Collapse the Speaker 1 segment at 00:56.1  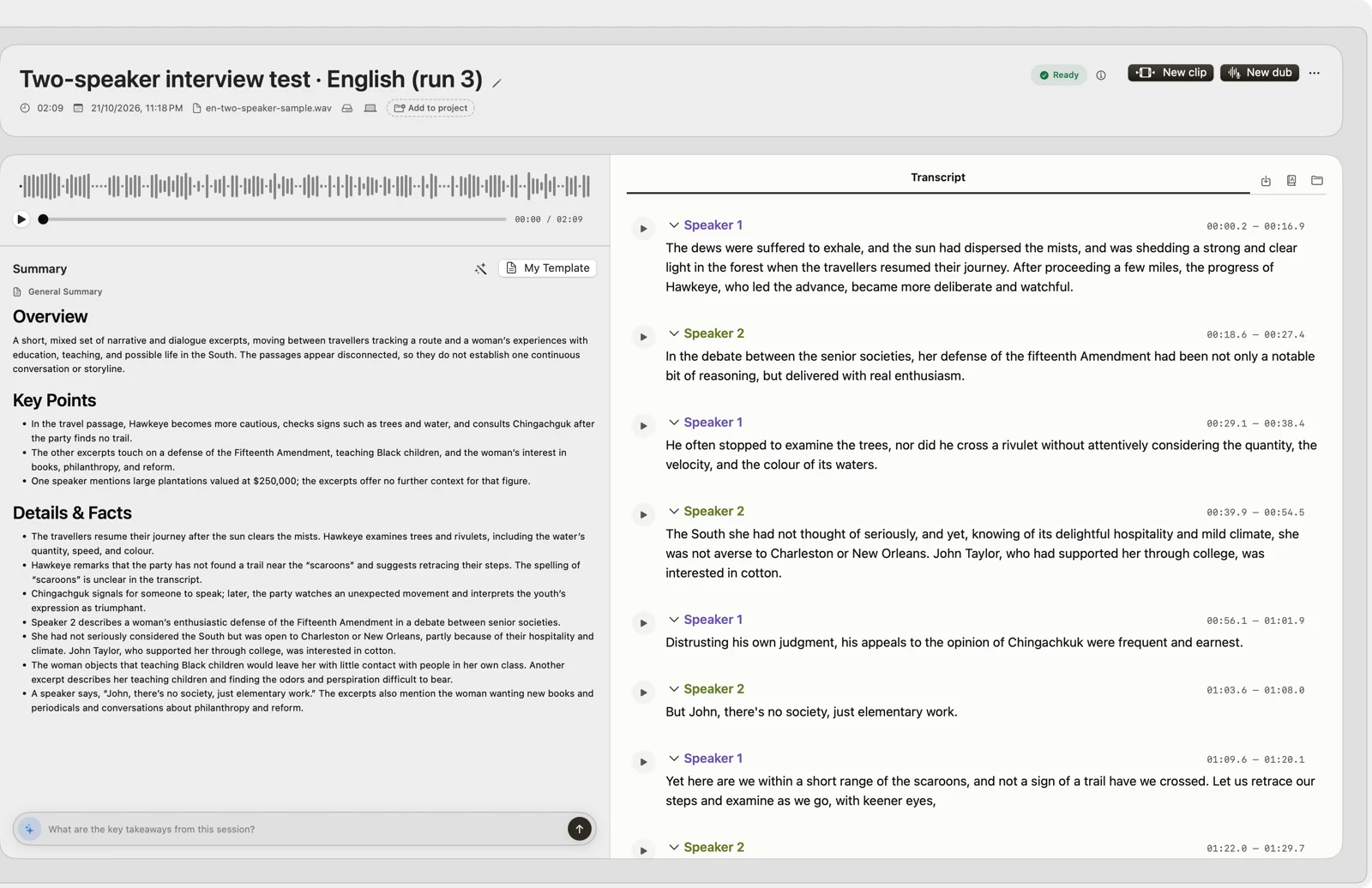point(674,620)
